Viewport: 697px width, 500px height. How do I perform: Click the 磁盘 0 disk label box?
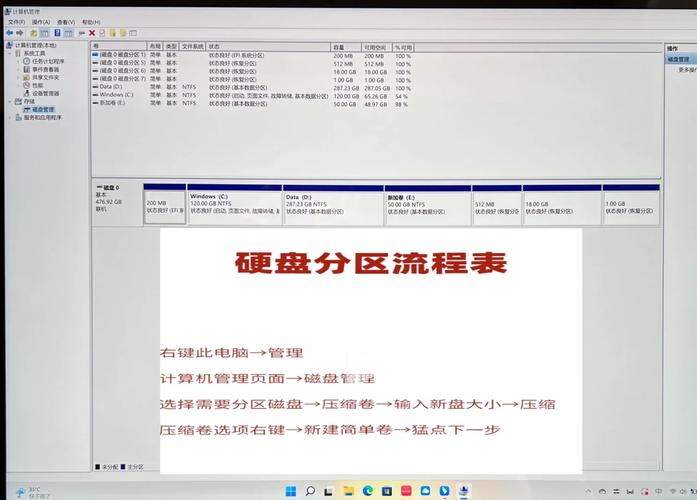pyautogui.click(x=118, y=204)
